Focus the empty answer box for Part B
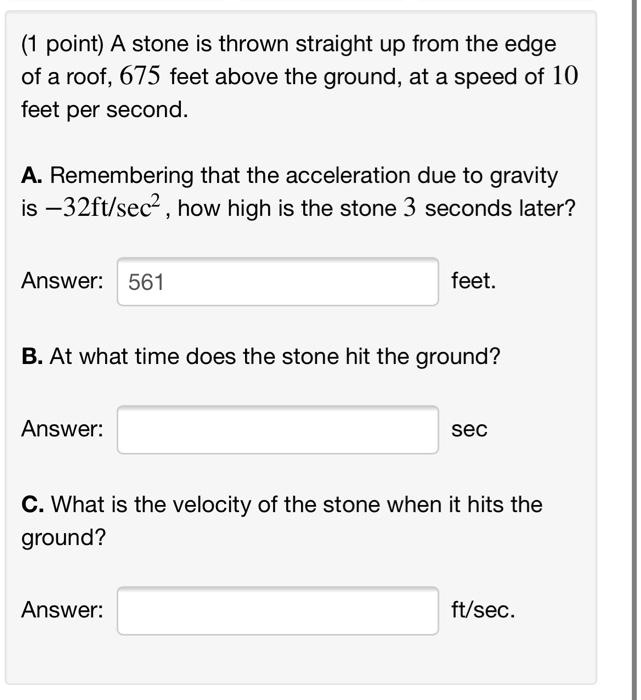 pyautogui.click(x=277, y=430)
